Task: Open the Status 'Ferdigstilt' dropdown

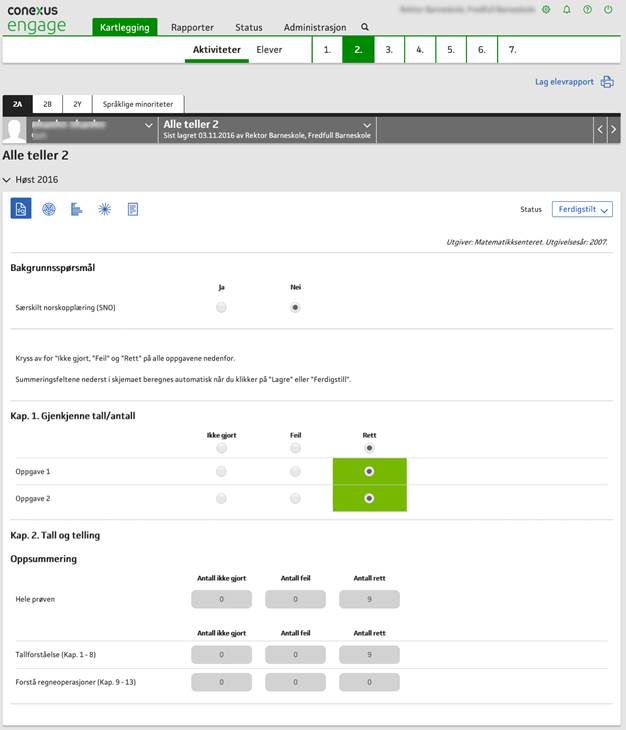Action: point(582,209)
